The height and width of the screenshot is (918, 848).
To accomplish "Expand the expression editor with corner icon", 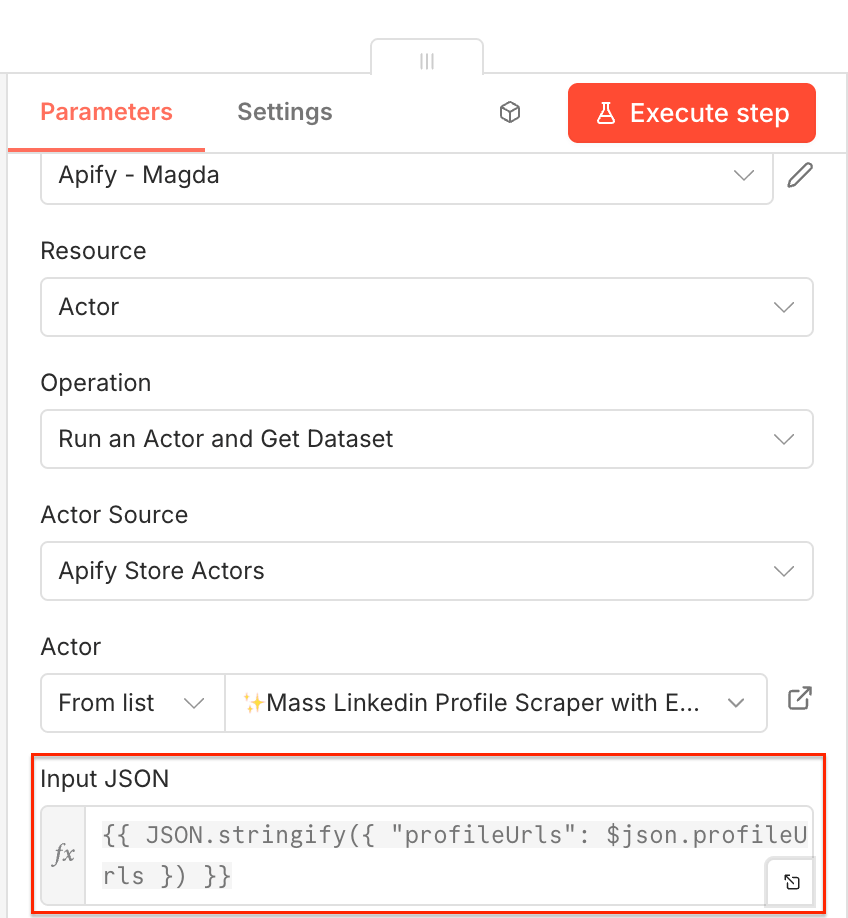I will pyautogui.click(x=791, y=882).
